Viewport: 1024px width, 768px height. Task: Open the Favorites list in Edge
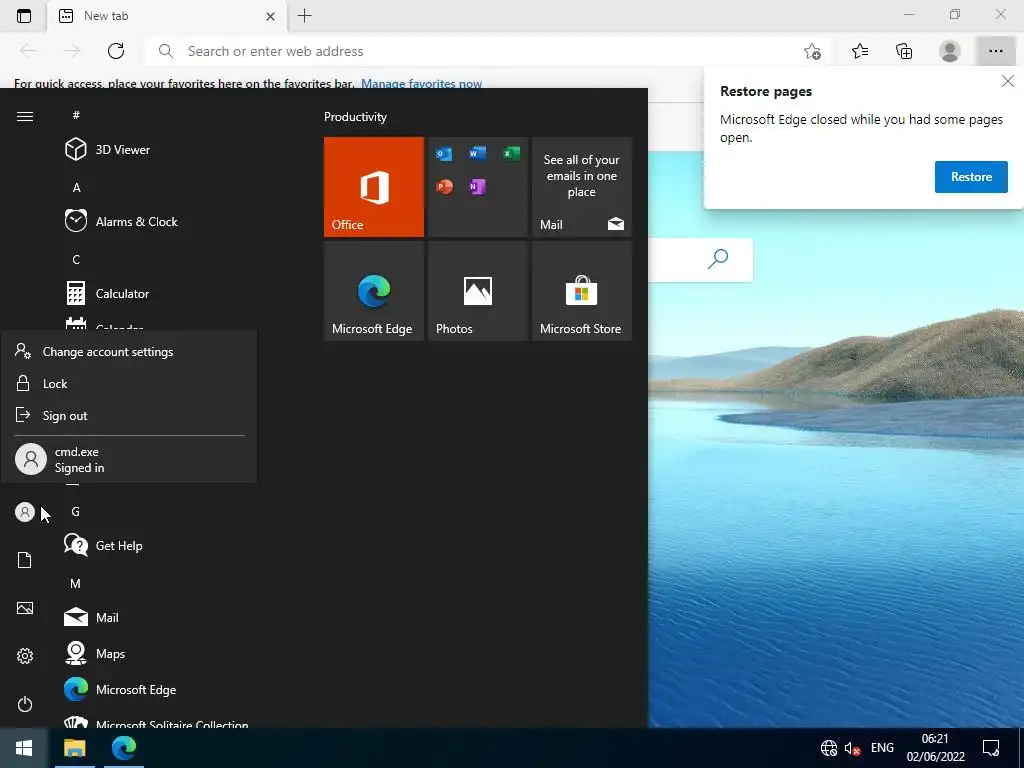coord(860,51)
